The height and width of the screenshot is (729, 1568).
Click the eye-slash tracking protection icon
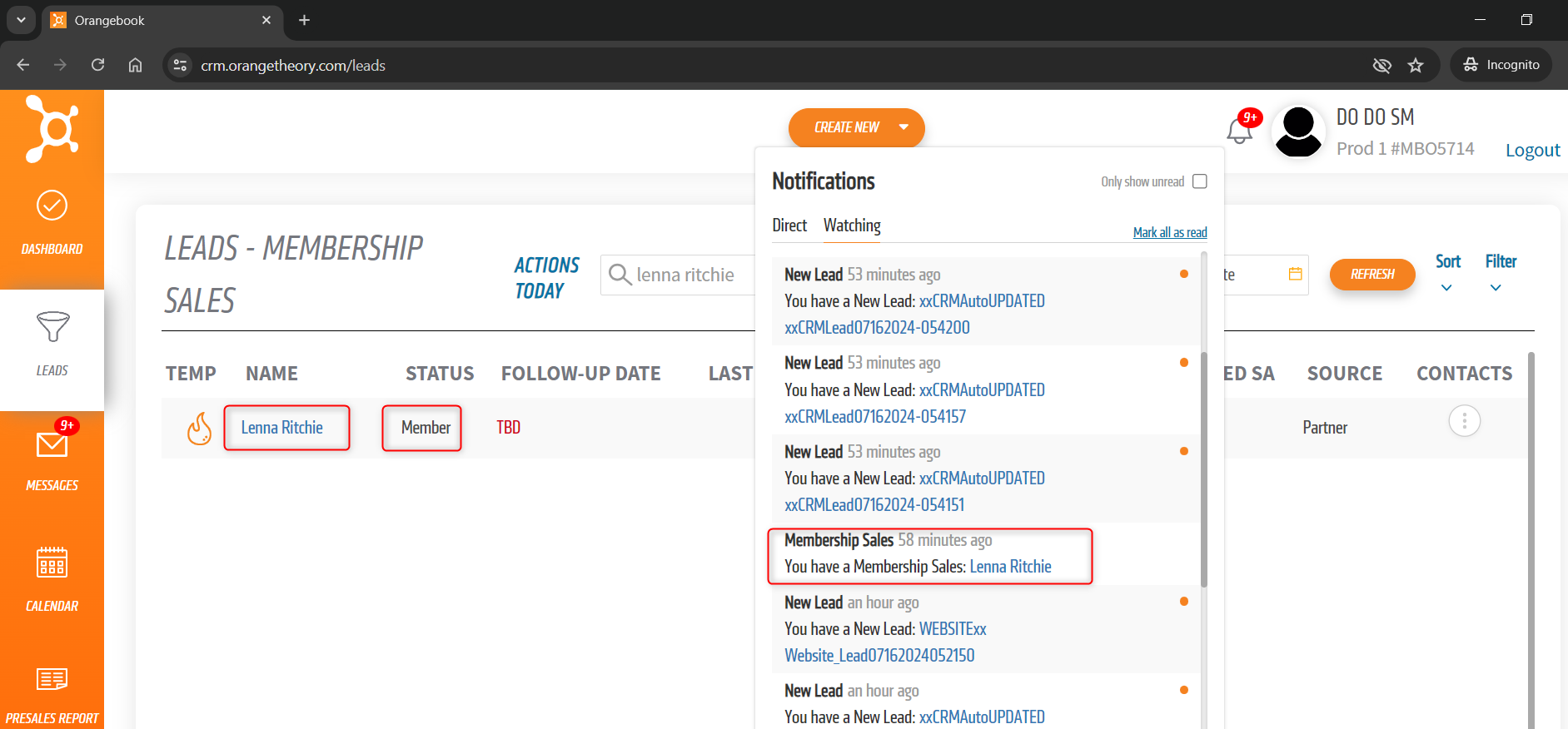pos(1381,65)
